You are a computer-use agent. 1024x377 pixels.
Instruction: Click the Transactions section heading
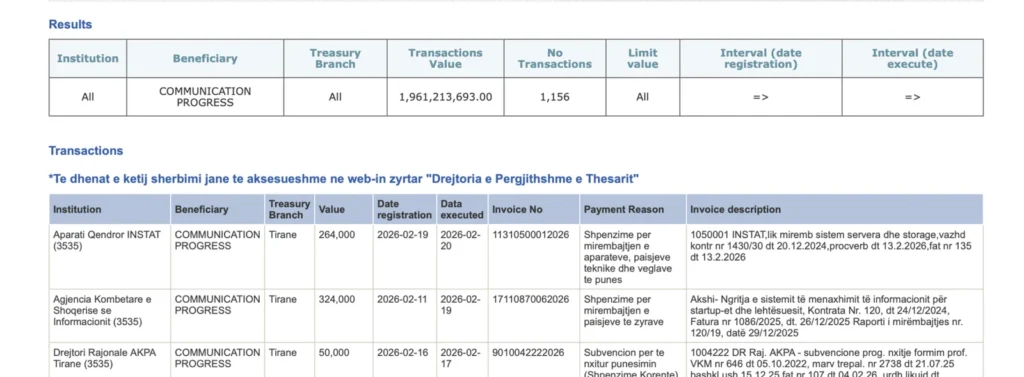click(86, 150)
